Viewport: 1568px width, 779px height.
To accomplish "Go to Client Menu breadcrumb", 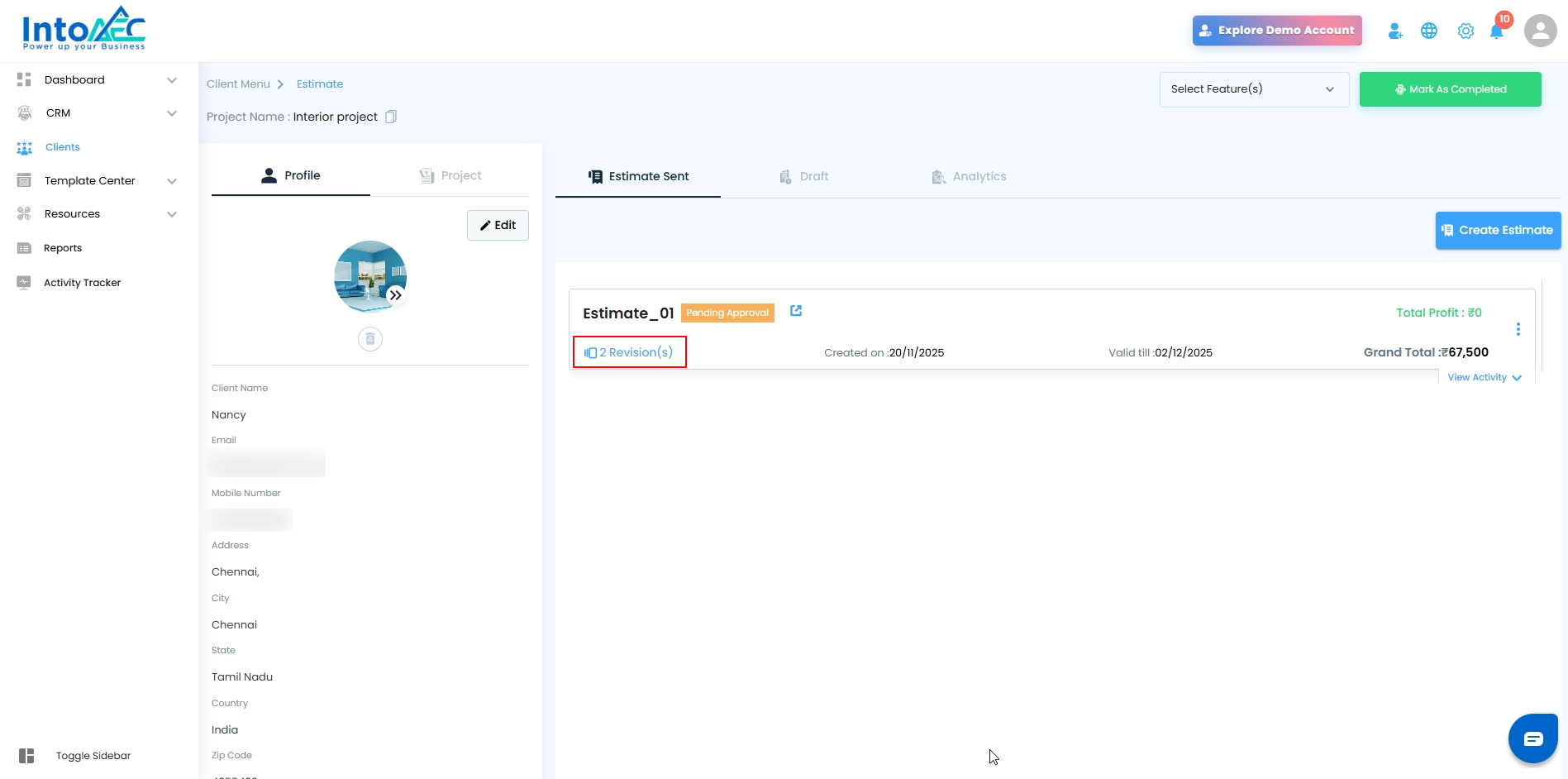I will pyautogui.click(x=238, y=84).
